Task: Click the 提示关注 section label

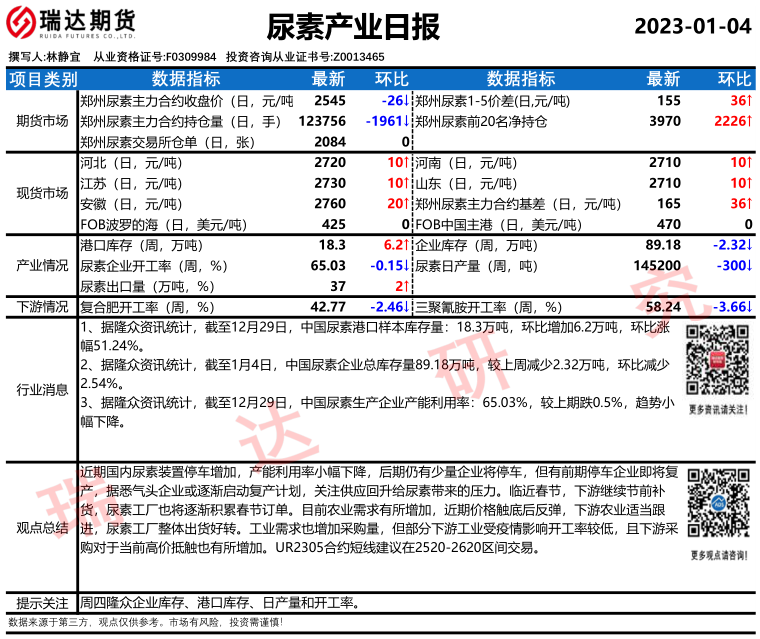Action: (x=42, y=603)
